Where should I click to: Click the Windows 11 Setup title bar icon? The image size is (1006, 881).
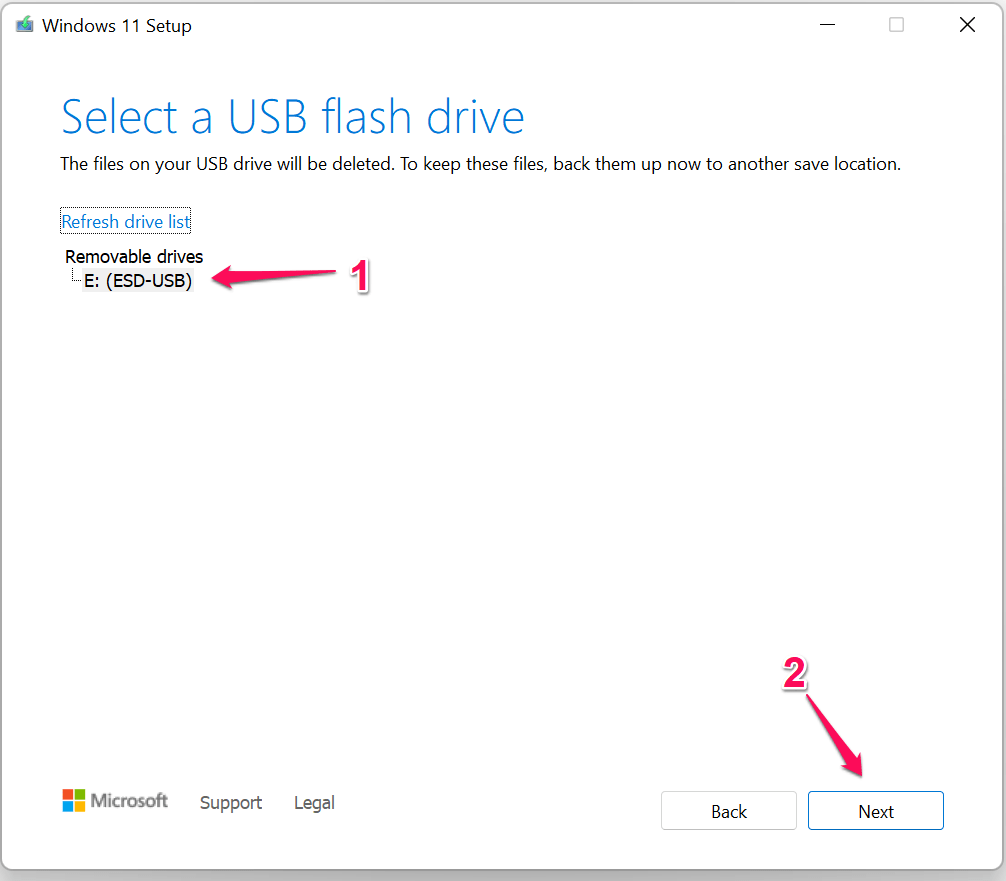click(23, 26)
